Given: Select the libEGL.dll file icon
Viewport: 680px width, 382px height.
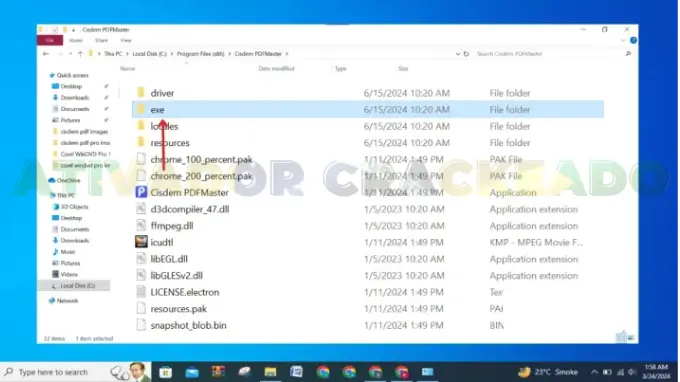Looking at the screenshot, I should click(141, 259).
